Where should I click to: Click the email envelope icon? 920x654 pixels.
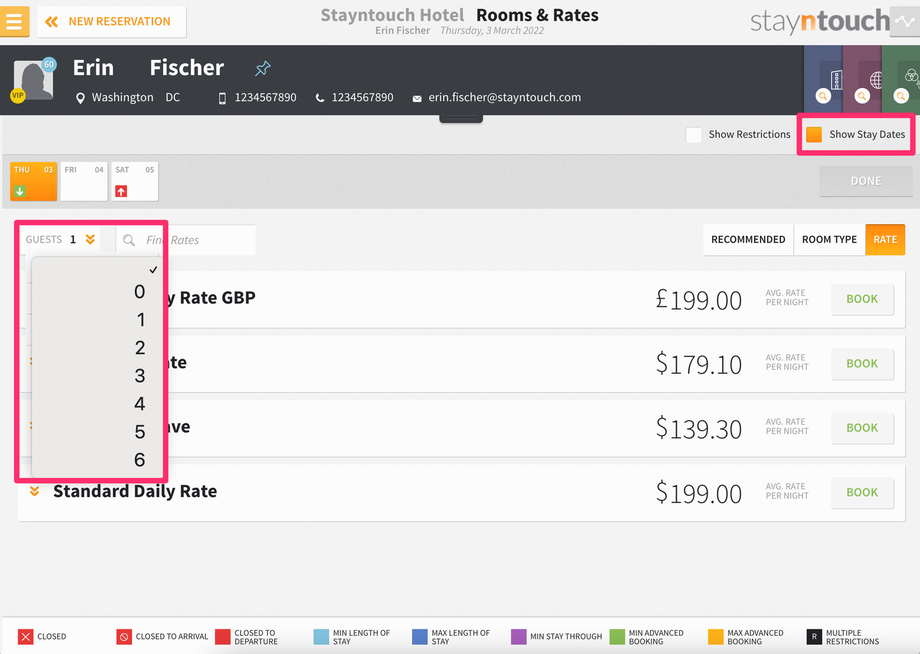pyautogui.click(x=417, y=99)
